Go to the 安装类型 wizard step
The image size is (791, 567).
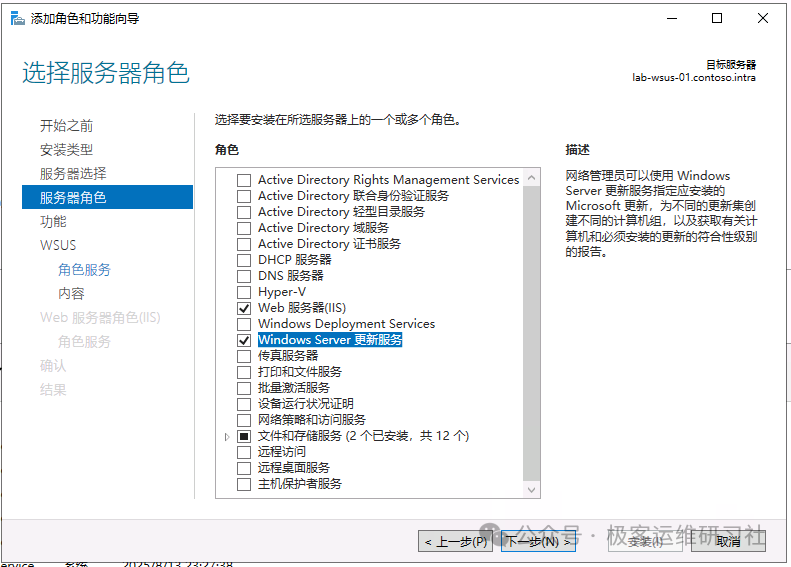66,150
